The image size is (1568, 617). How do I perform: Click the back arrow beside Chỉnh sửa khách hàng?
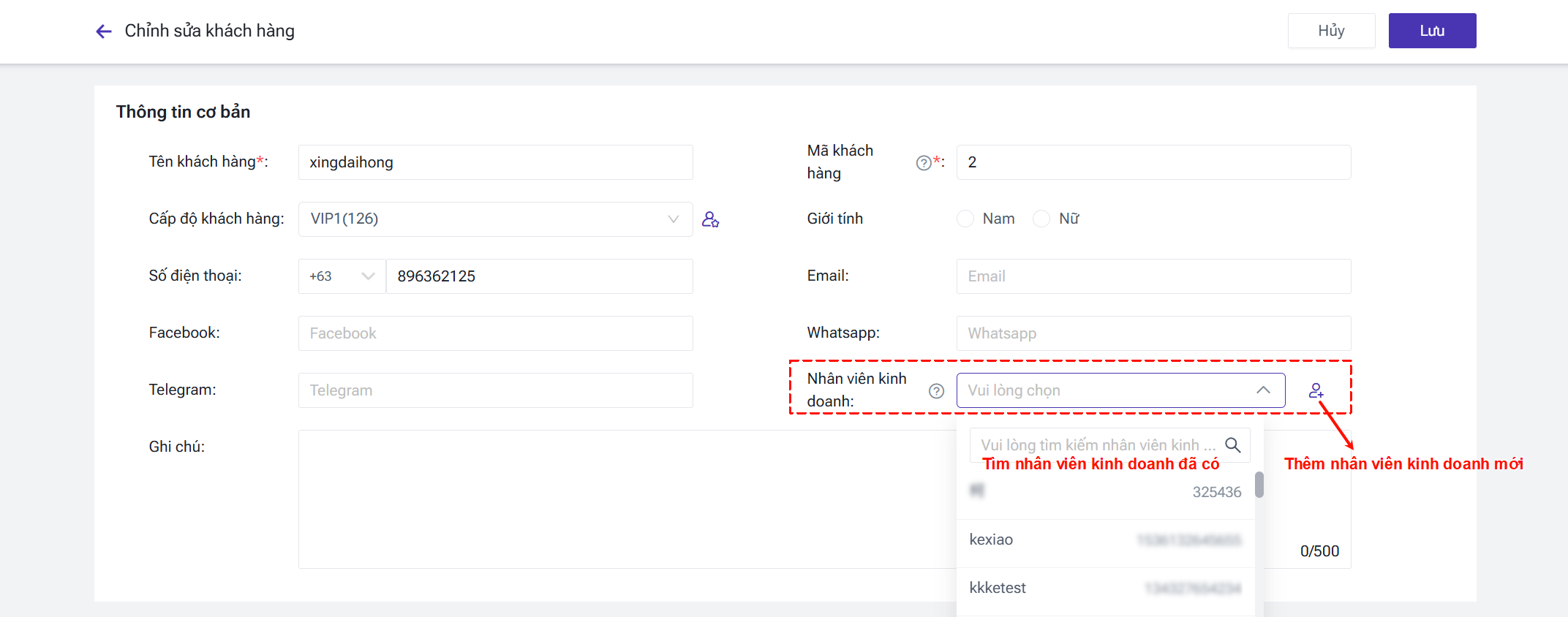pos(104,31)
